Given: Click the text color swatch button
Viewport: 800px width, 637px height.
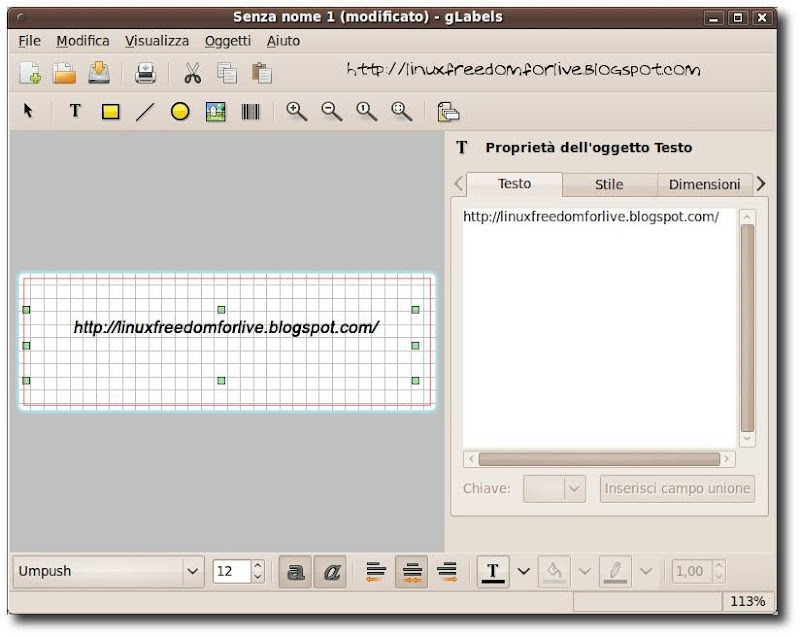Looking at the screenshot, I should click(x=492, y=571).
